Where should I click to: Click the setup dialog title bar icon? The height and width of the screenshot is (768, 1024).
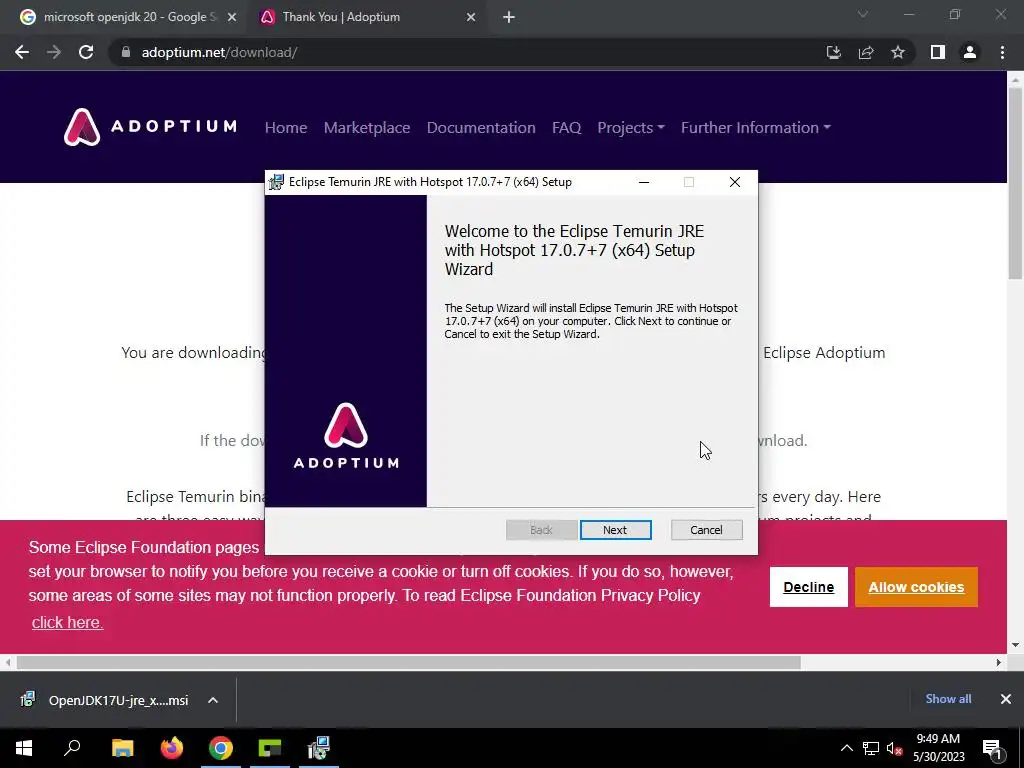pos(277,182)
